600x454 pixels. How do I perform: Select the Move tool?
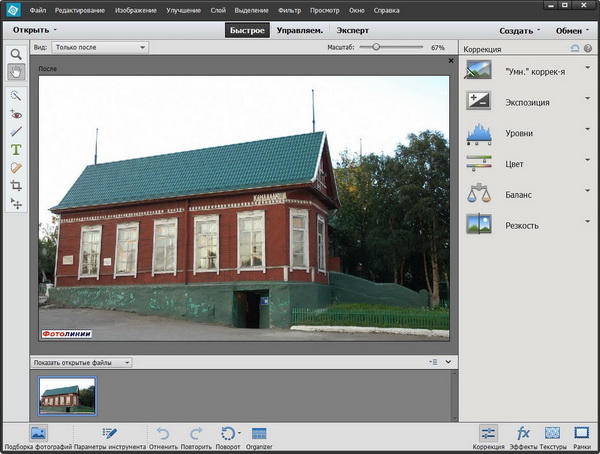(16, 203)
